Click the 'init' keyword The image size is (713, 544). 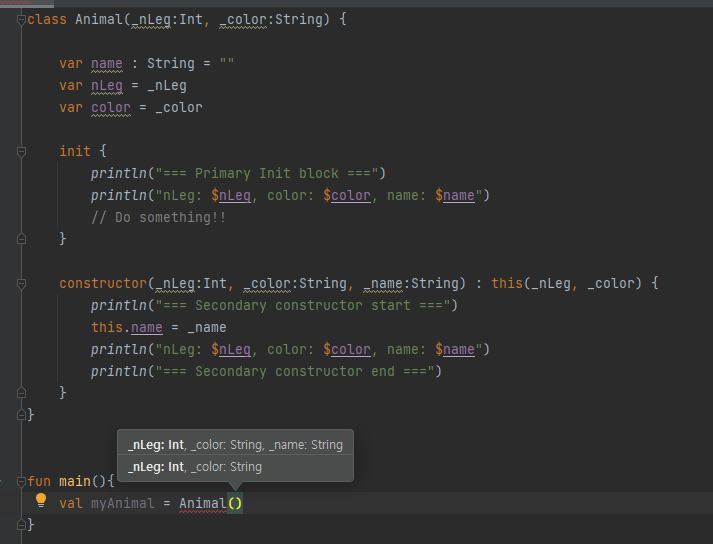click(75, 151)
